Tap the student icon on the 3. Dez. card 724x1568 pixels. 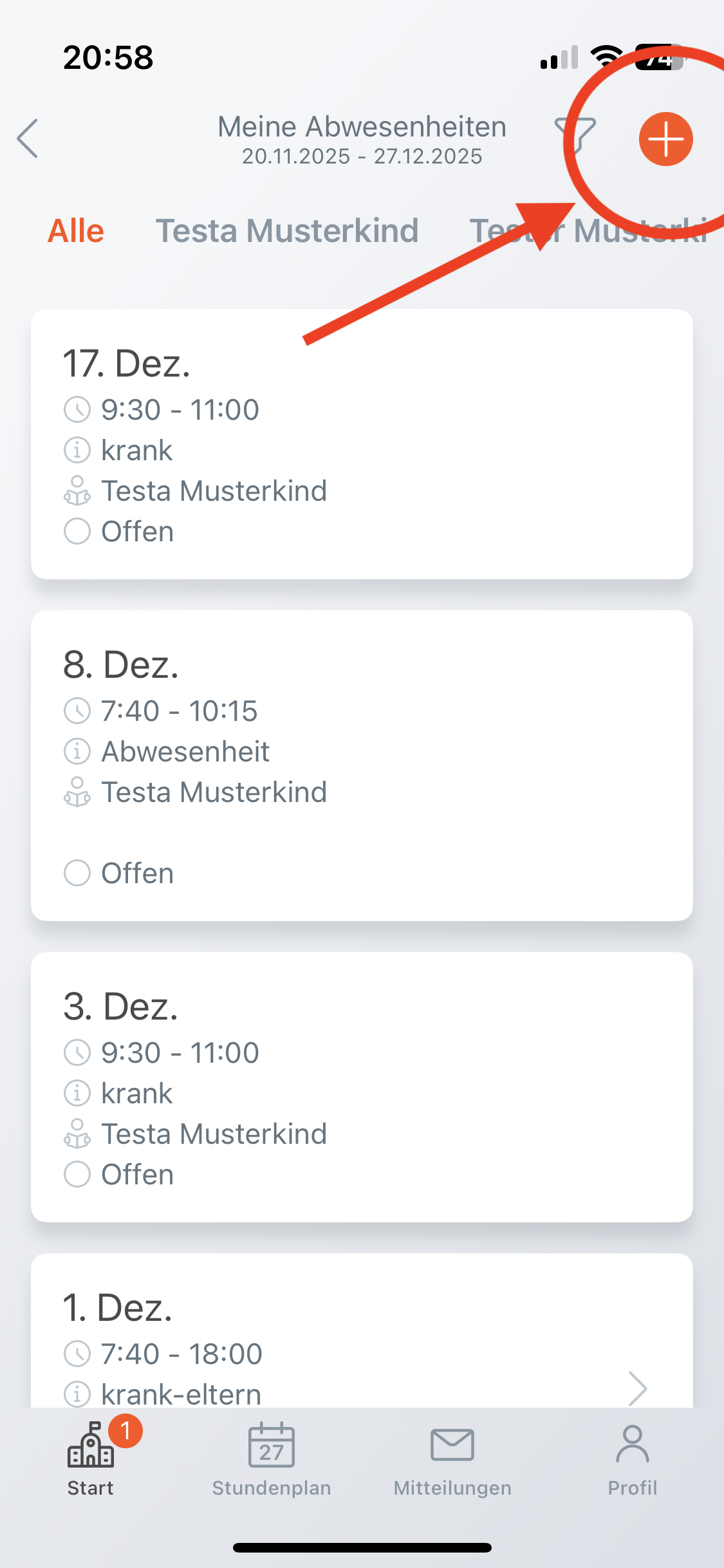coord(77,1134)
